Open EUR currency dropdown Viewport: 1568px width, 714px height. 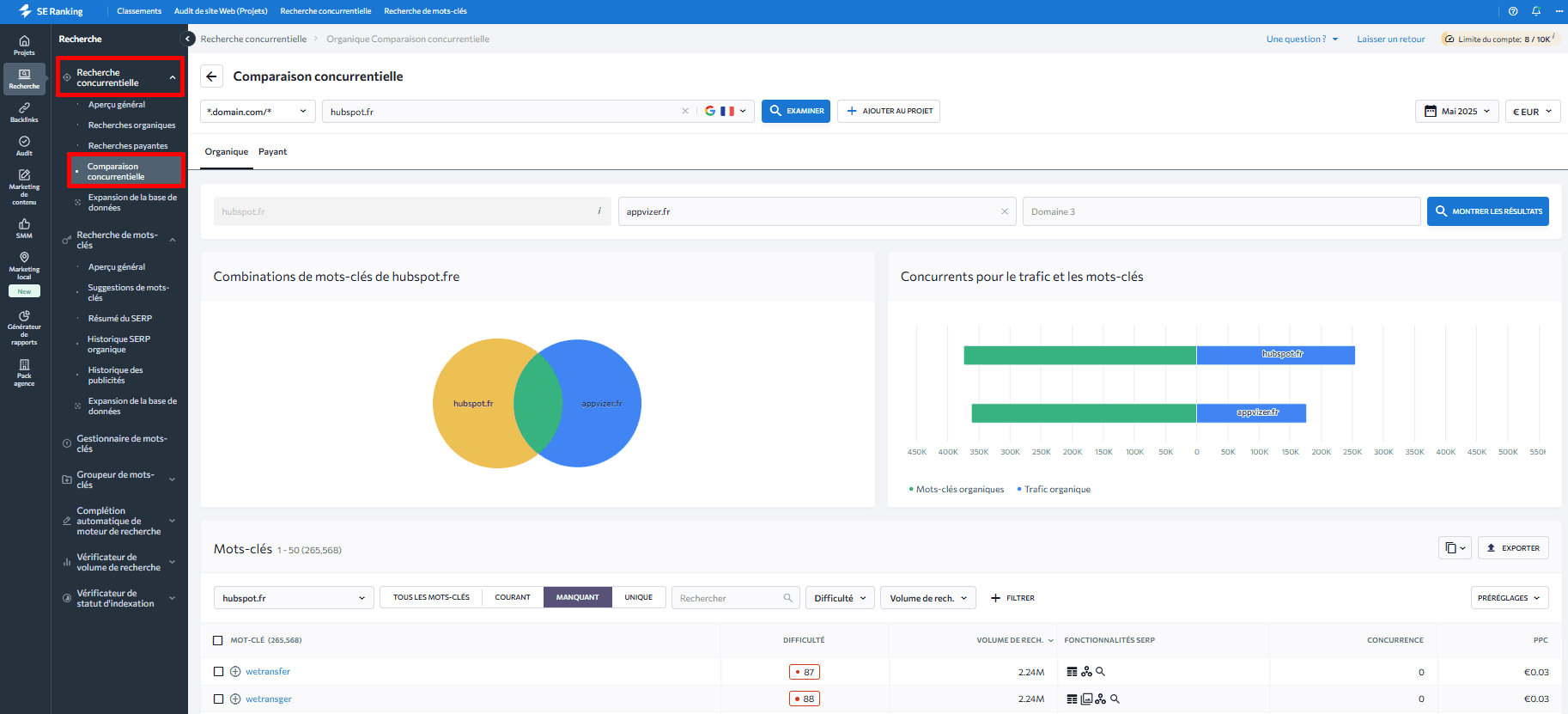click(1533, 112)
